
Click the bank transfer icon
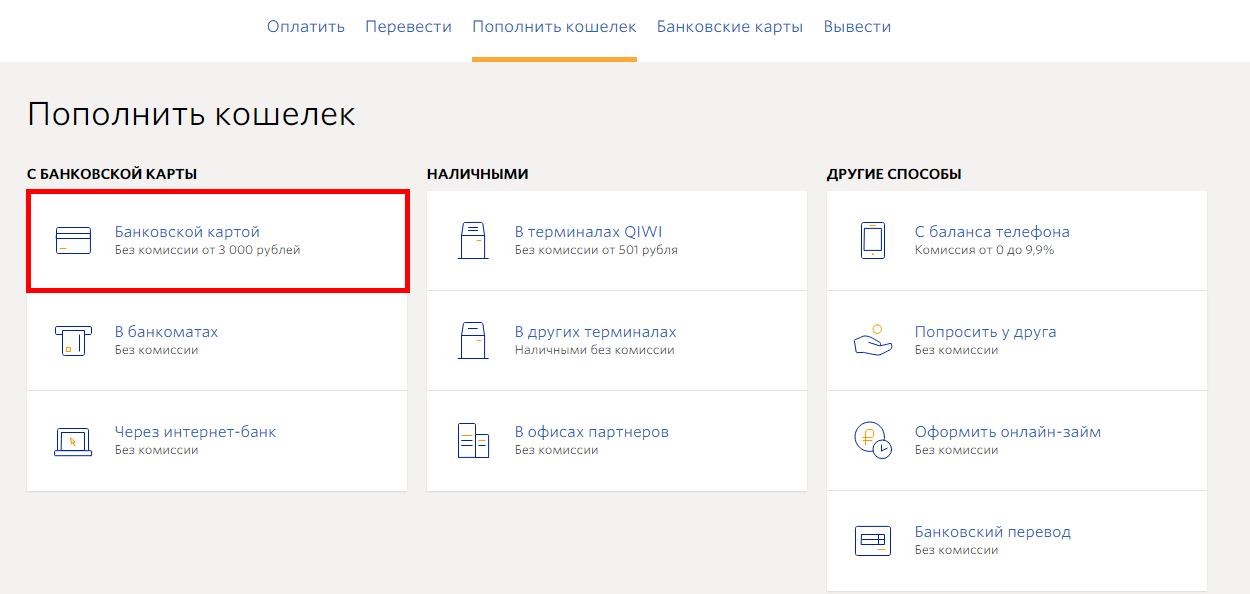(x=873, y=541)
